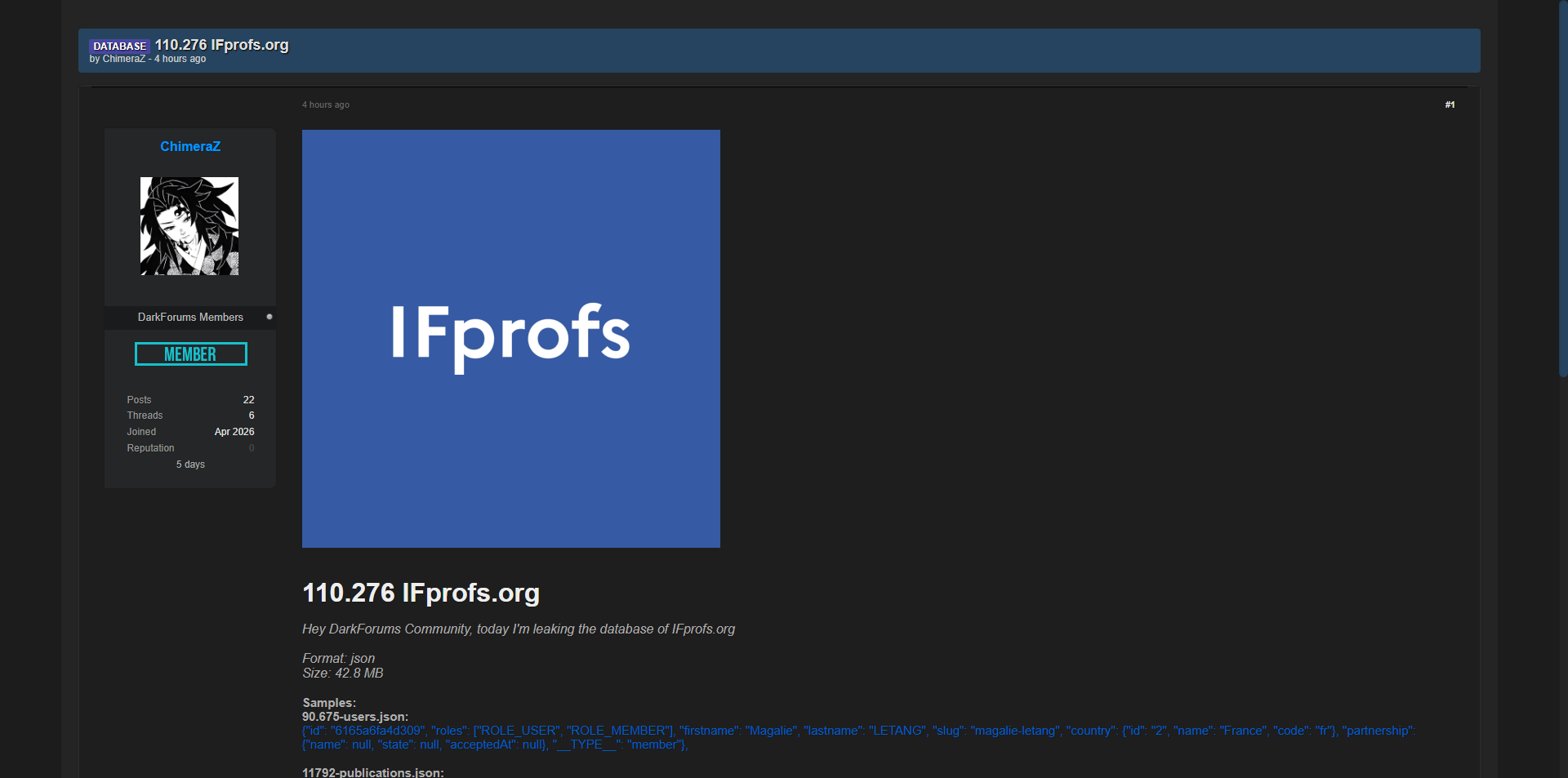1568x778 pixels.
Task: Click the large 110.276 IFprofs.org post heading
Action: pyautogui.click(x=421, y=593)
